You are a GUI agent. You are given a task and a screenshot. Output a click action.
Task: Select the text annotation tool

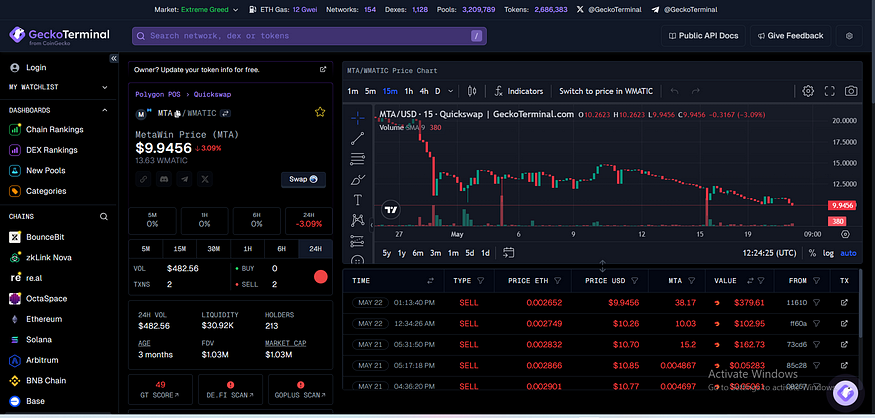(x=358, y=200)
